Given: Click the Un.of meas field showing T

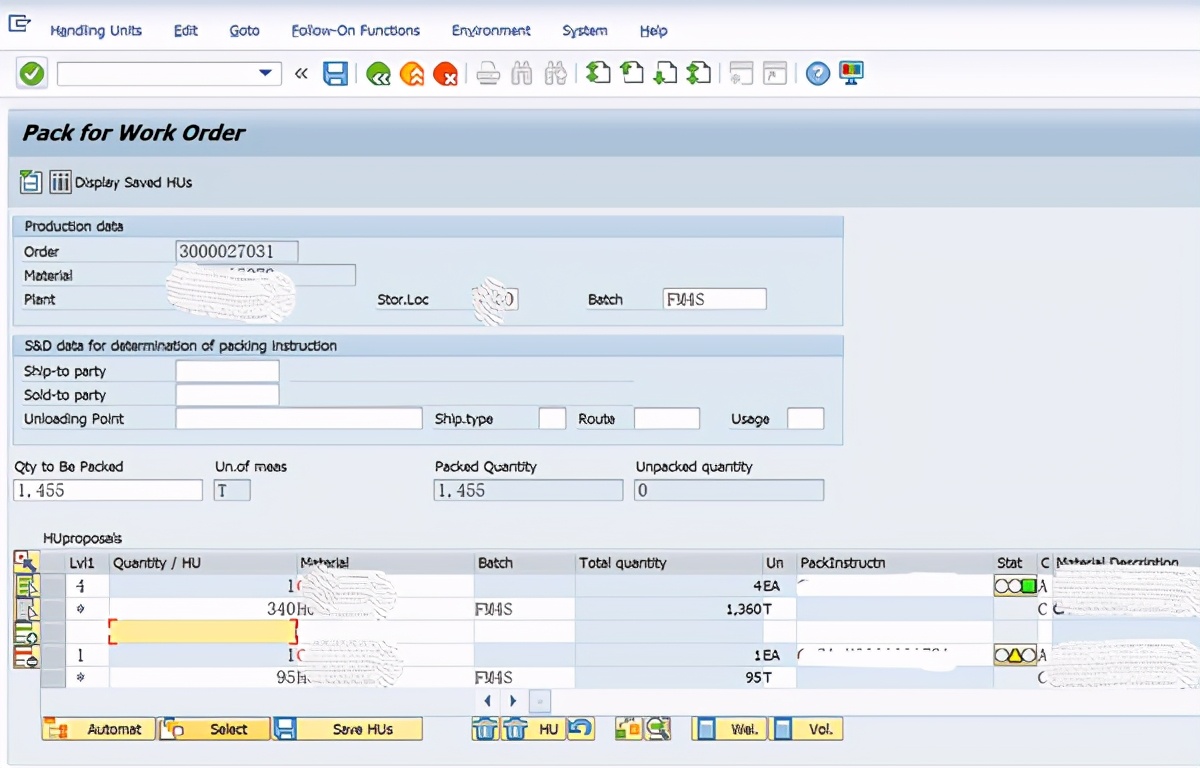Looking at the screenshot, I should tap(232, 490).
